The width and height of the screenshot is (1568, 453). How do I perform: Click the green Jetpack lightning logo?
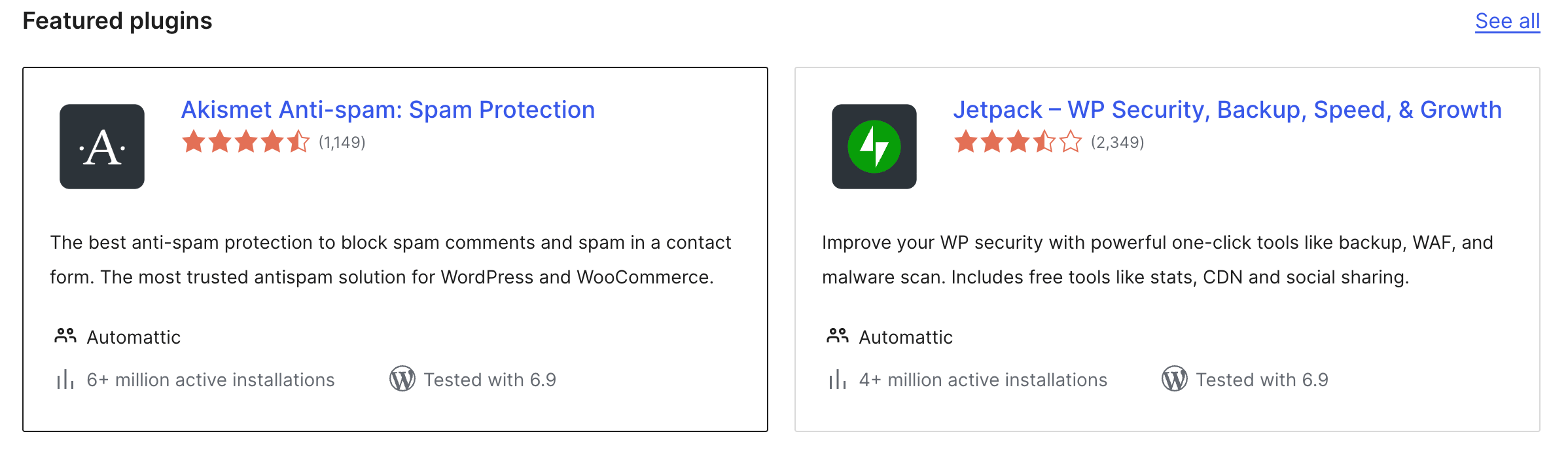coord(874,147)
